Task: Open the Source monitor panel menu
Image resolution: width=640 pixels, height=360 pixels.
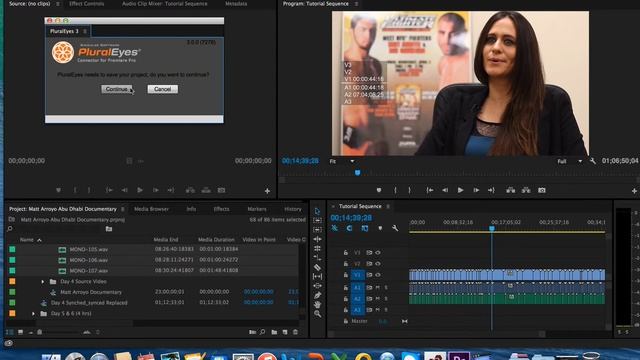Action: (58, 4)
